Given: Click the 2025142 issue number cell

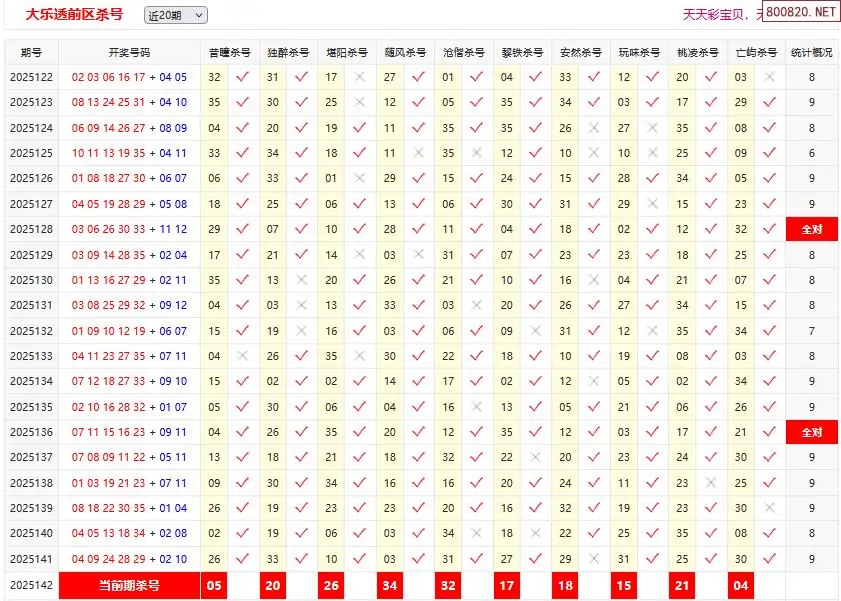Looking at the screenshot, I should coord(31,585).
